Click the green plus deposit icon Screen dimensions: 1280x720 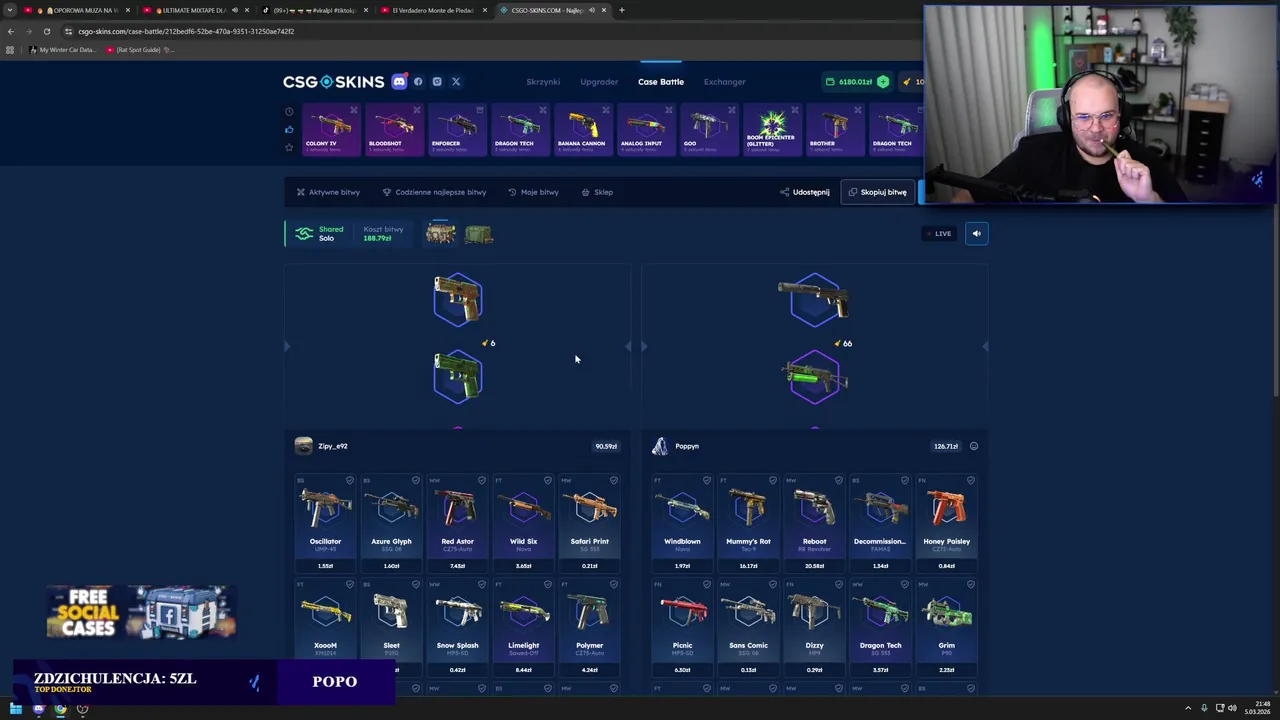coord(883,82)
